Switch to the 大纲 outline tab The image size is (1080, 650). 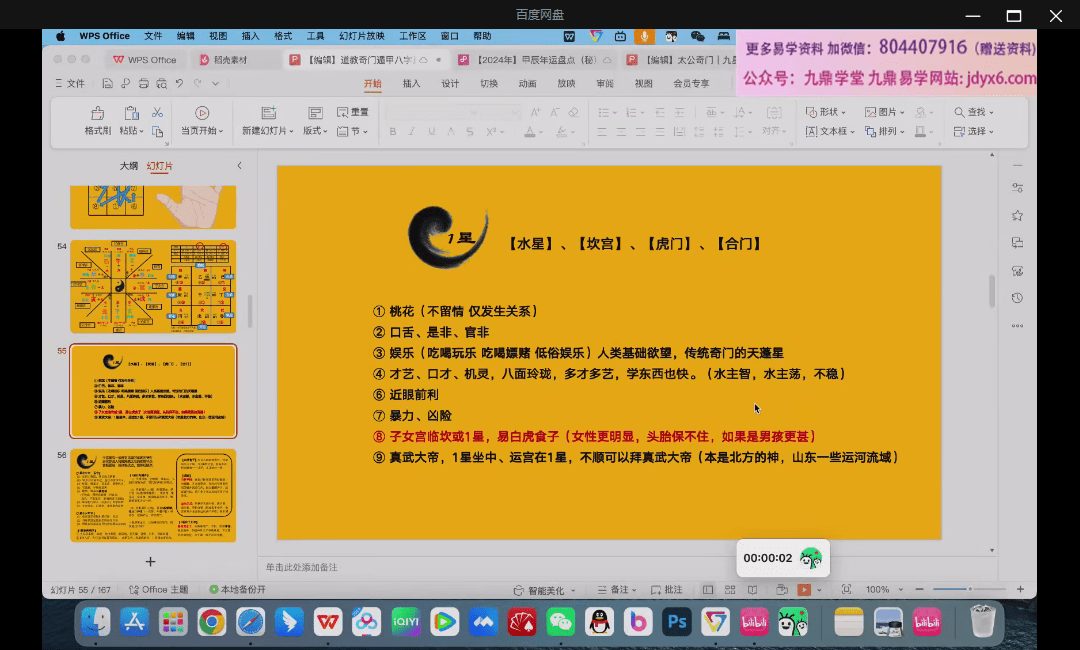[129, 166]
